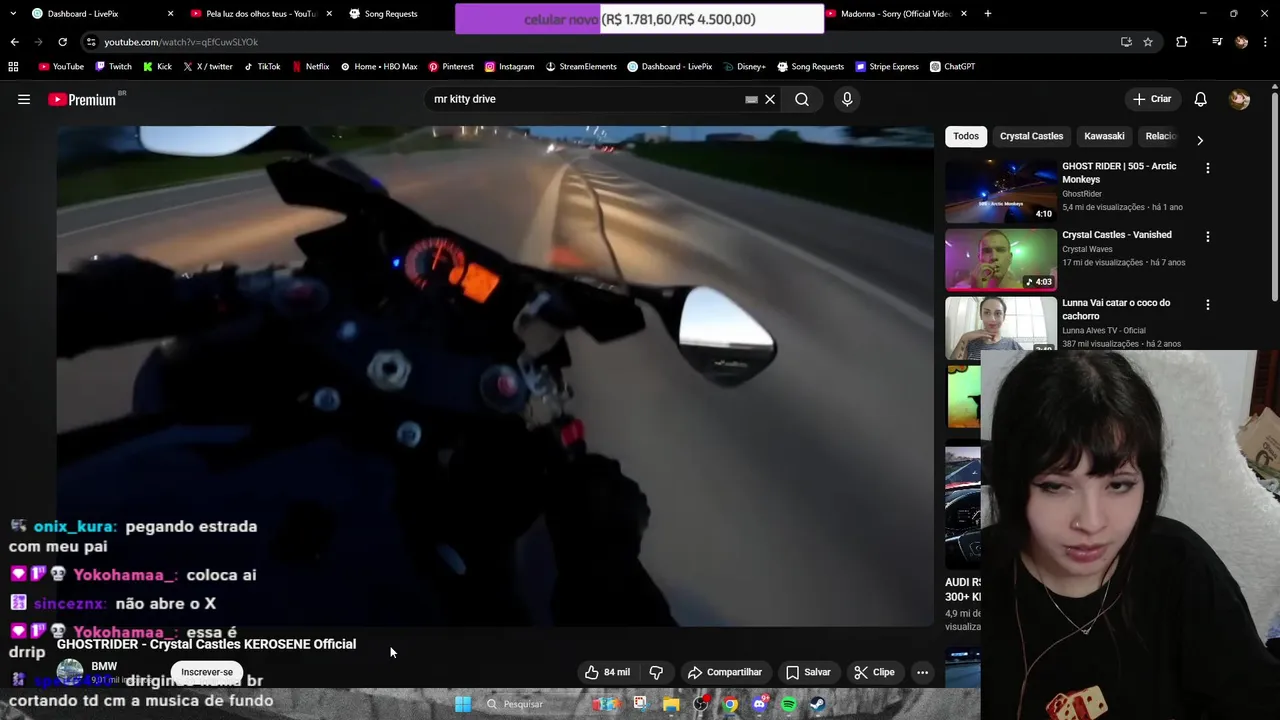Open options for GHOST RIDER 505 video
Viewport: 1280px width, 720px height.
[x=1207, y=168]
